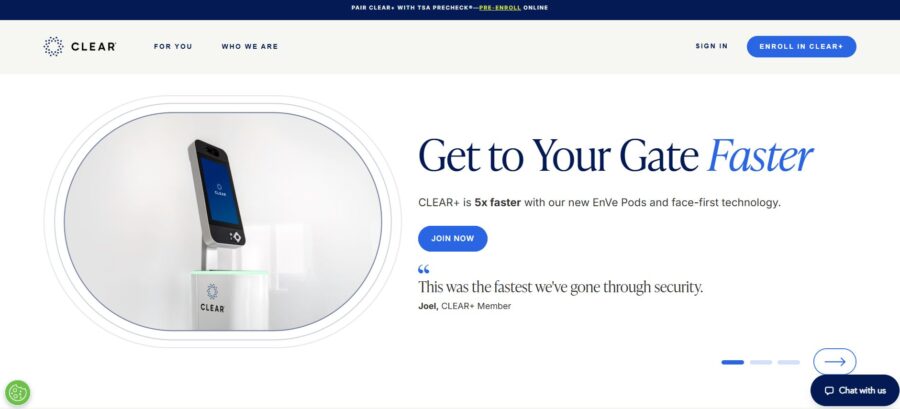900x409 pixels.
Task: Advance carousel with the right arrow
Action: 835,362
